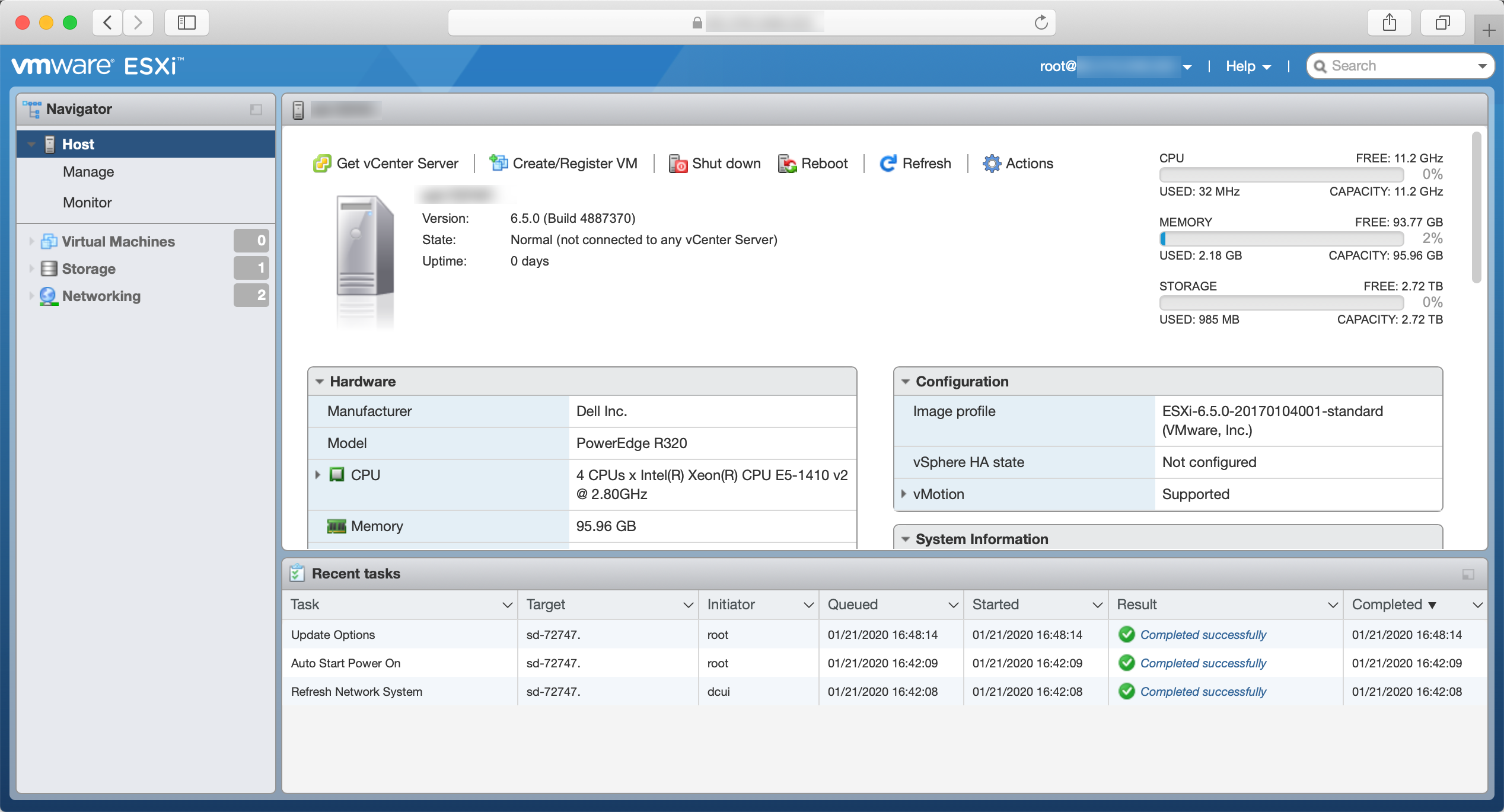Click the Get vCenter Server icon

click(x=322, y=164)
